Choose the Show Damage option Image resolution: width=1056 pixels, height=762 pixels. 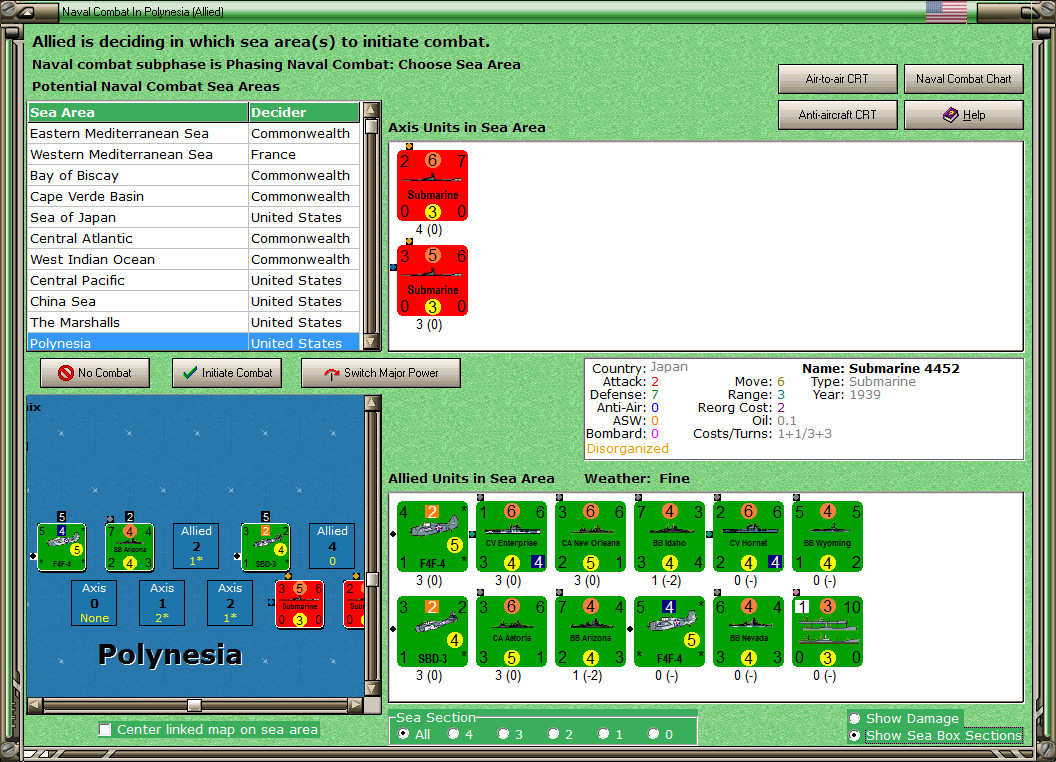pos(855,718)
